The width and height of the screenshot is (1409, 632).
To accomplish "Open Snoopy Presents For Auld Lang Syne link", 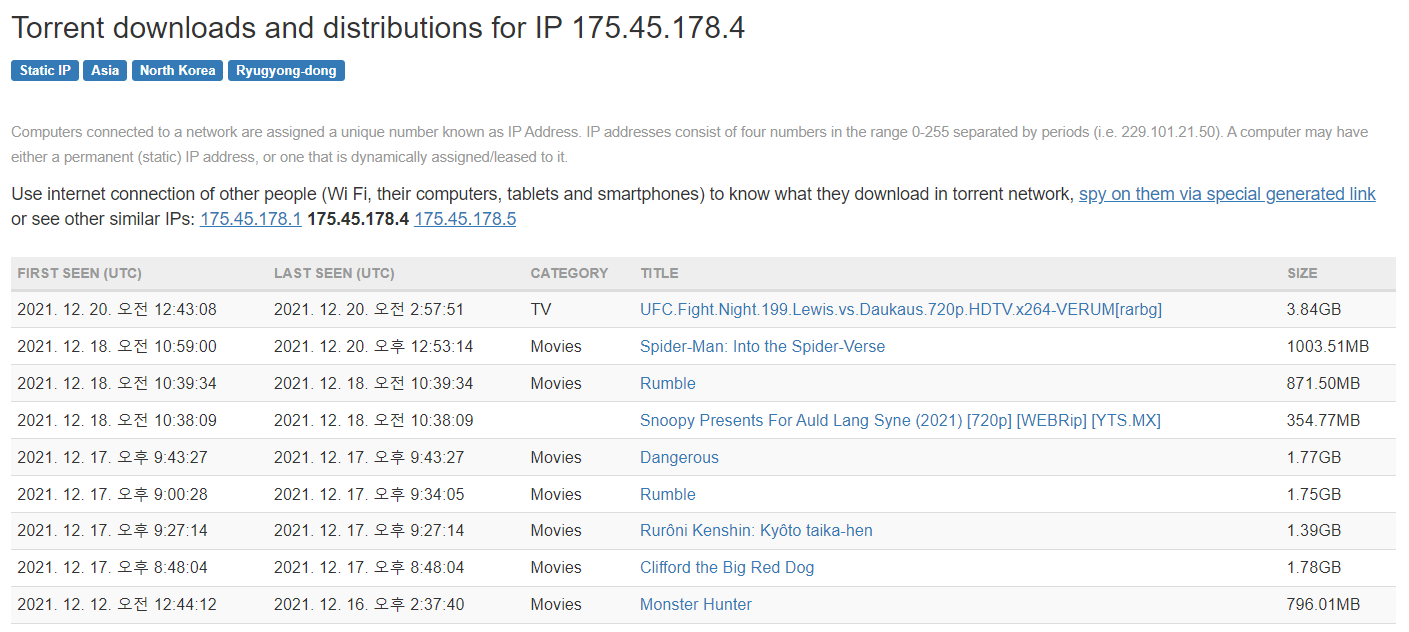I will click(900, 421).
